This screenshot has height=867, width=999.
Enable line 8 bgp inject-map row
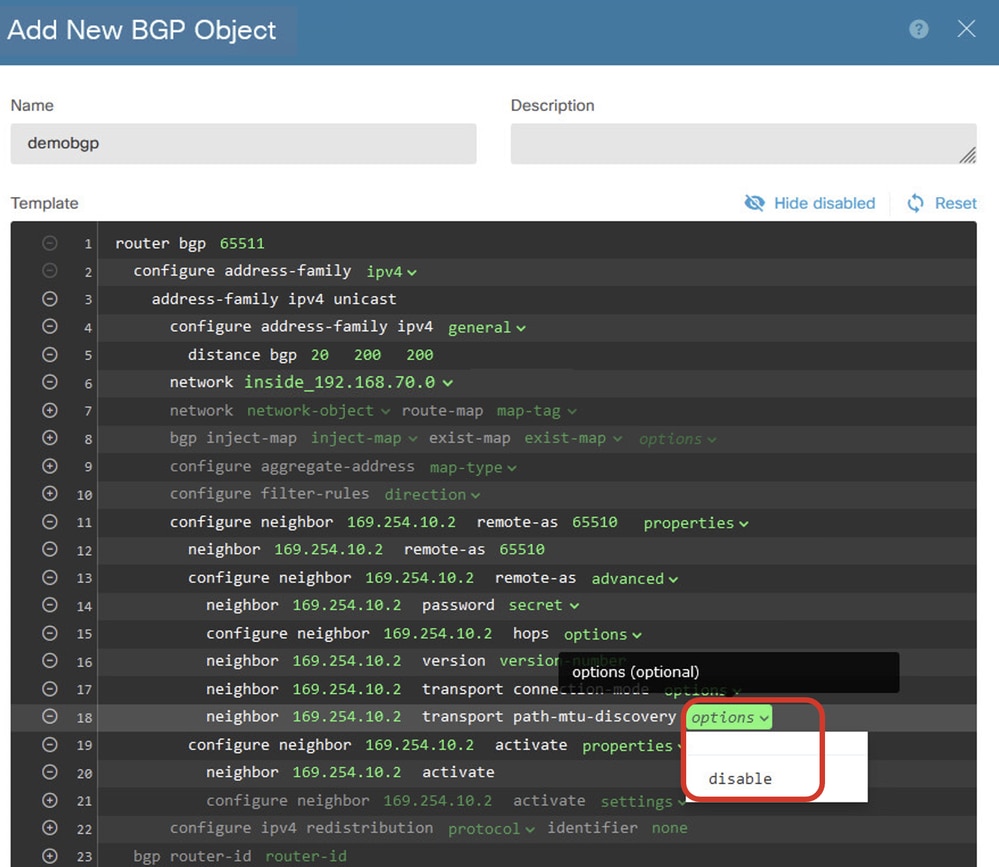tap(50, 438)
